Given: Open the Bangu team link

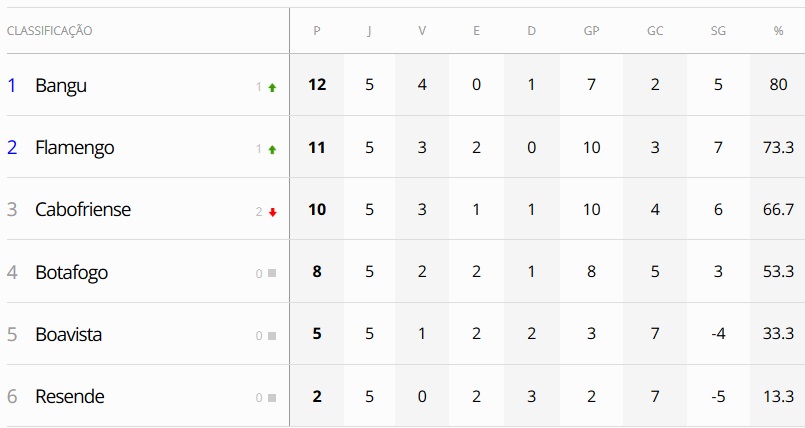Looking at the screenshot, I should coord(61,85).
